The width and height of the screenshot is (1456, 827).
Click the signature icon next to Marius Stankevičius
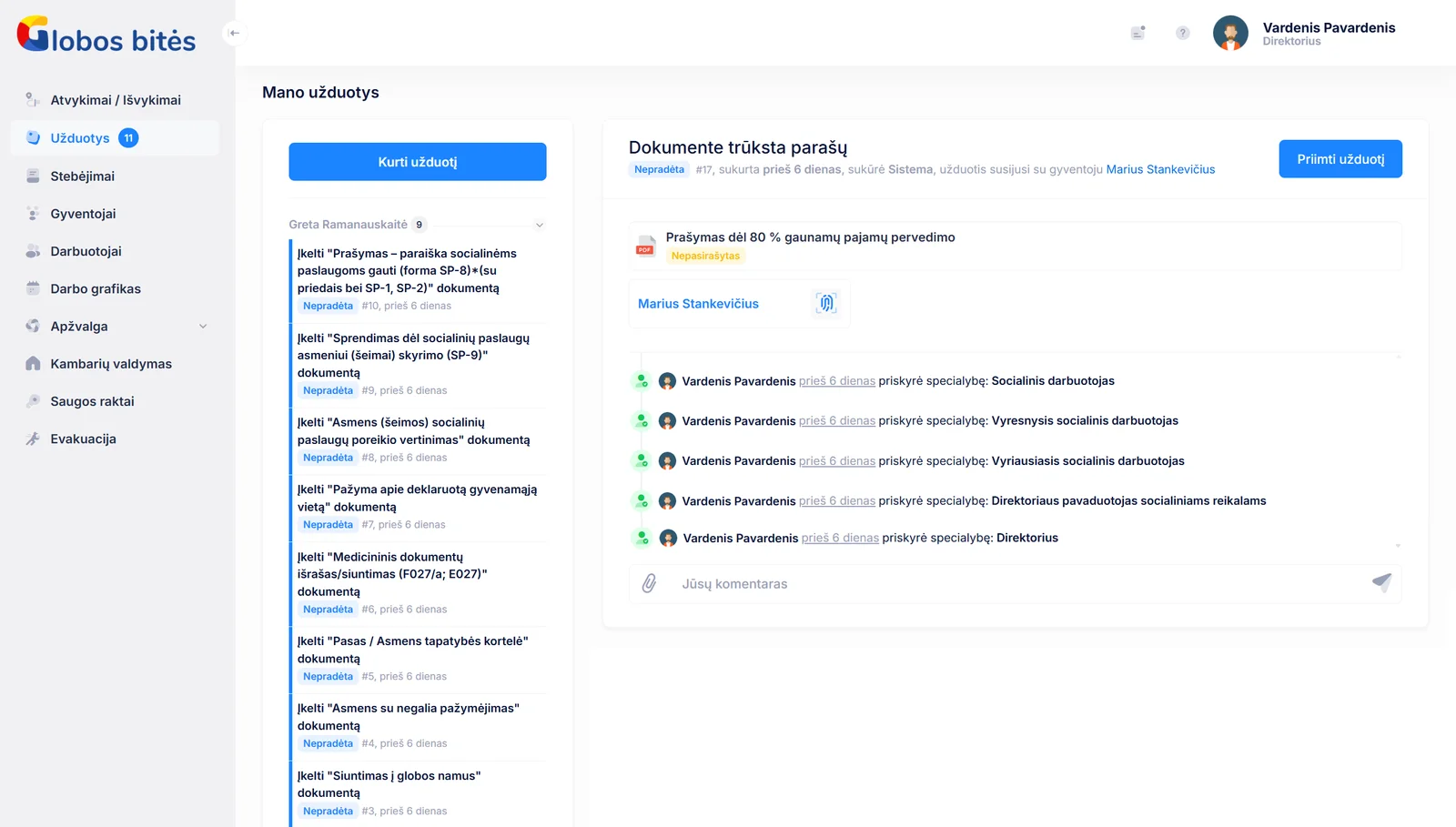pyautogui.click(x=825, y=303)
